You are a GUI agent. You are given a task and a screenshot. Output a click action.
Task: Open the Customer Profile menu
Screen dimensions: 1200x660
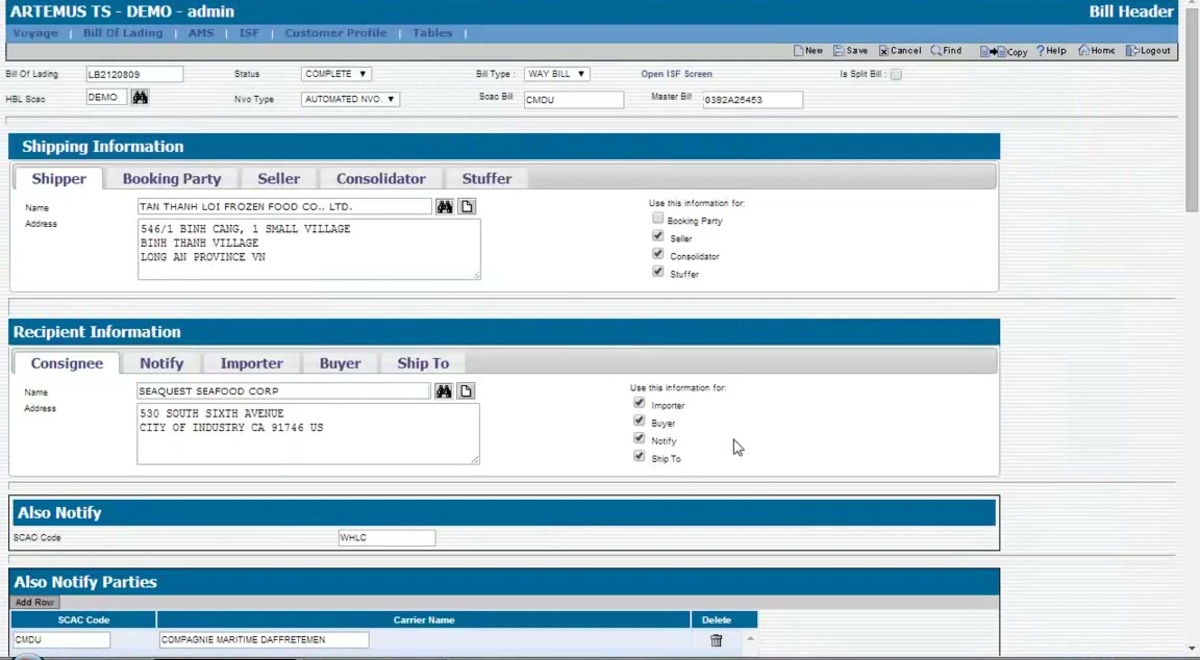pyautogui.click(x=336, y=33)
